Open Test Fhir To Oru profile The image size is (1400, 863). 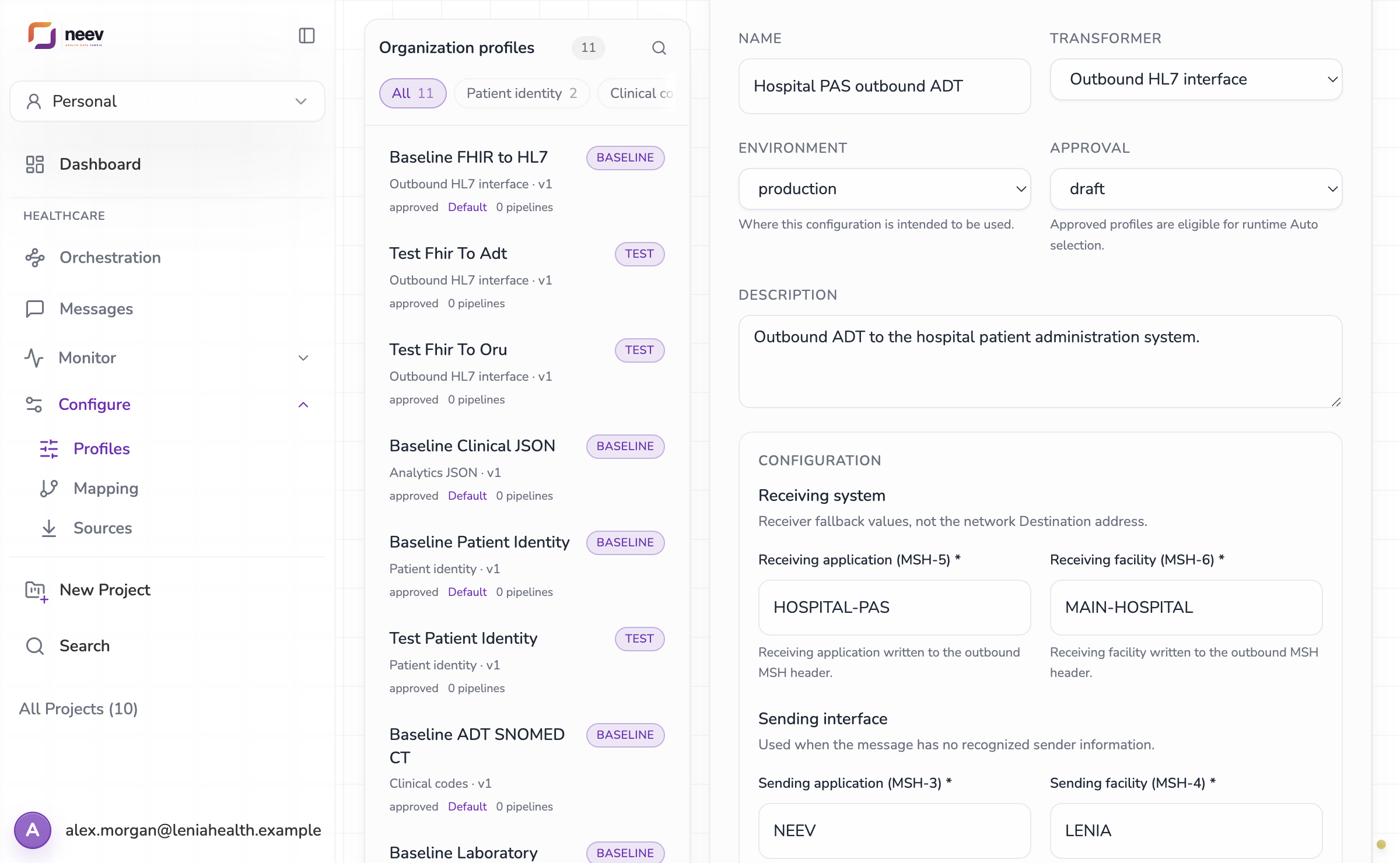pyautogui.click(x=527, y=373)
